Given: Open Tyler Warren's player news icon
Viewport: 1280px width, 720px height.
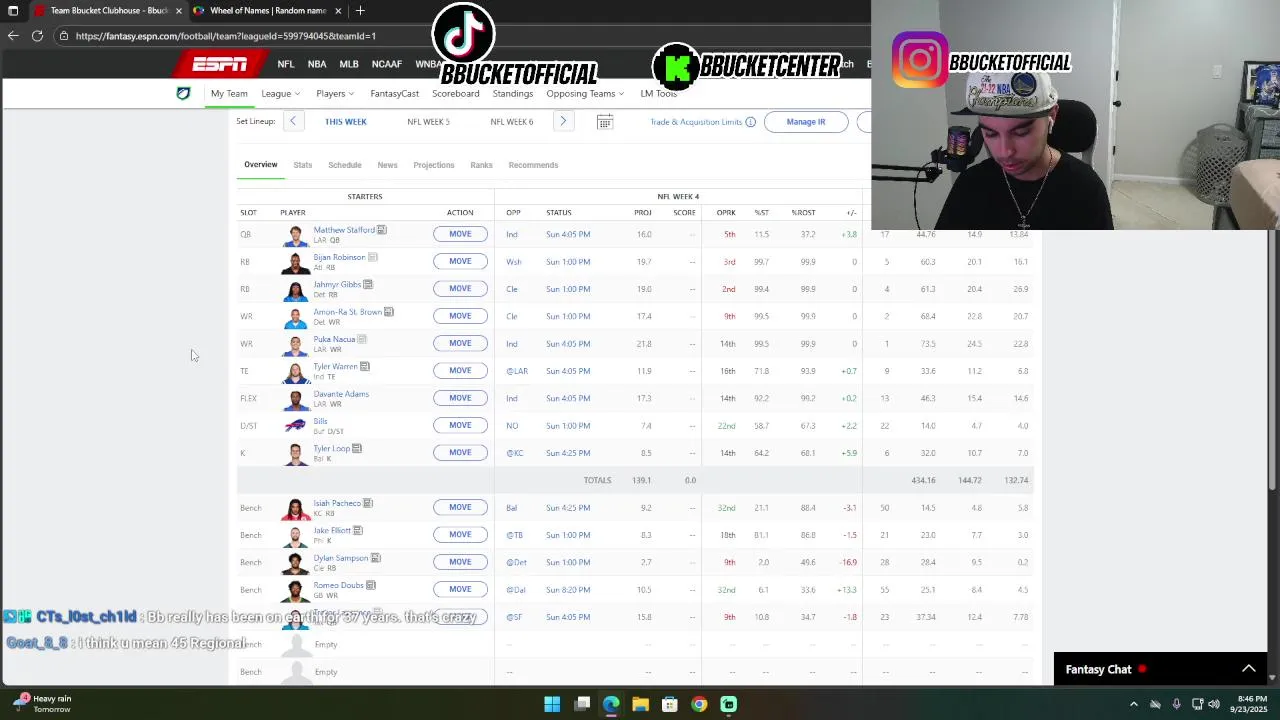Looking at the screenshot, I should coord(365,366).
